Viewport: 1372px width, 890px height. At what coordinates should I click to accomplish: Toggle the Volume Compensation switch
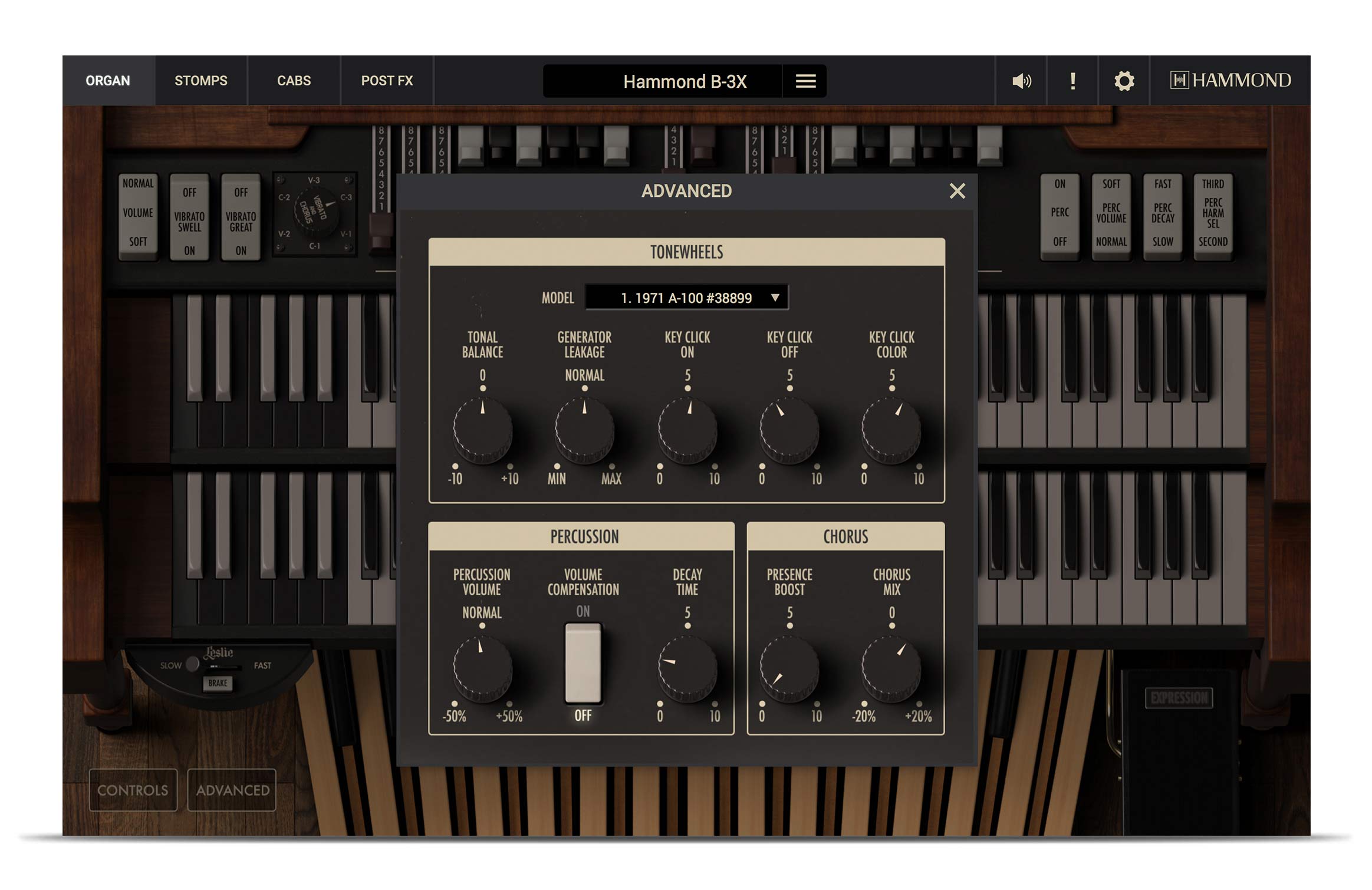coord(583,663)
